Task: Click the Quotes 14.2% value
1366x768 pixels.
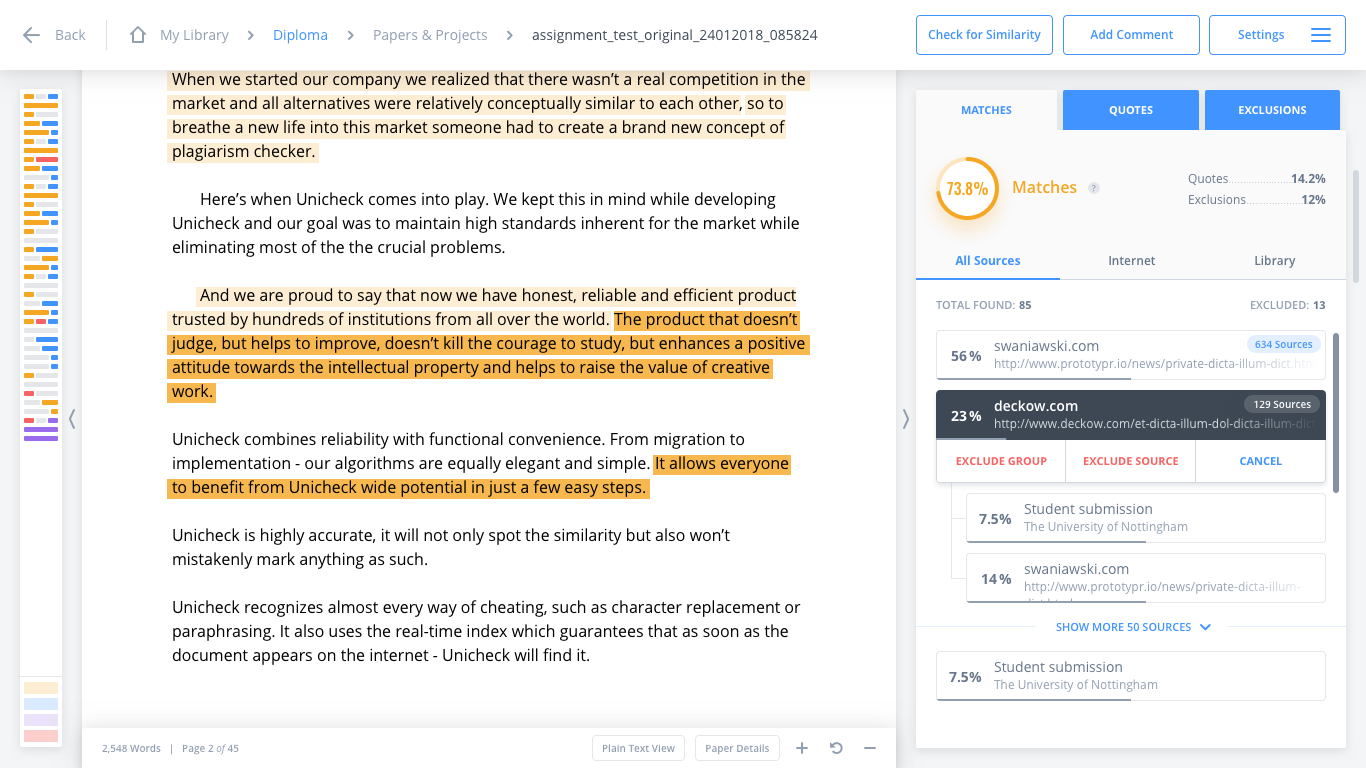Action: point(1308,179)
